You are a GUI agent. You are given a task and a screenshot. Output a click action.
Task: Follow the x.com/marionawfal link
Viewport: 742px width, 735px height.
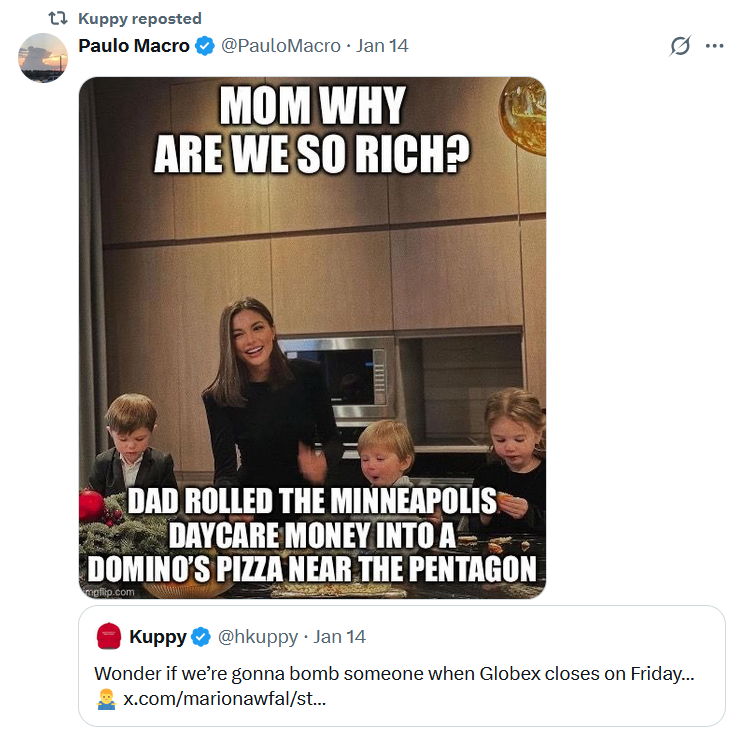(224, 698)
